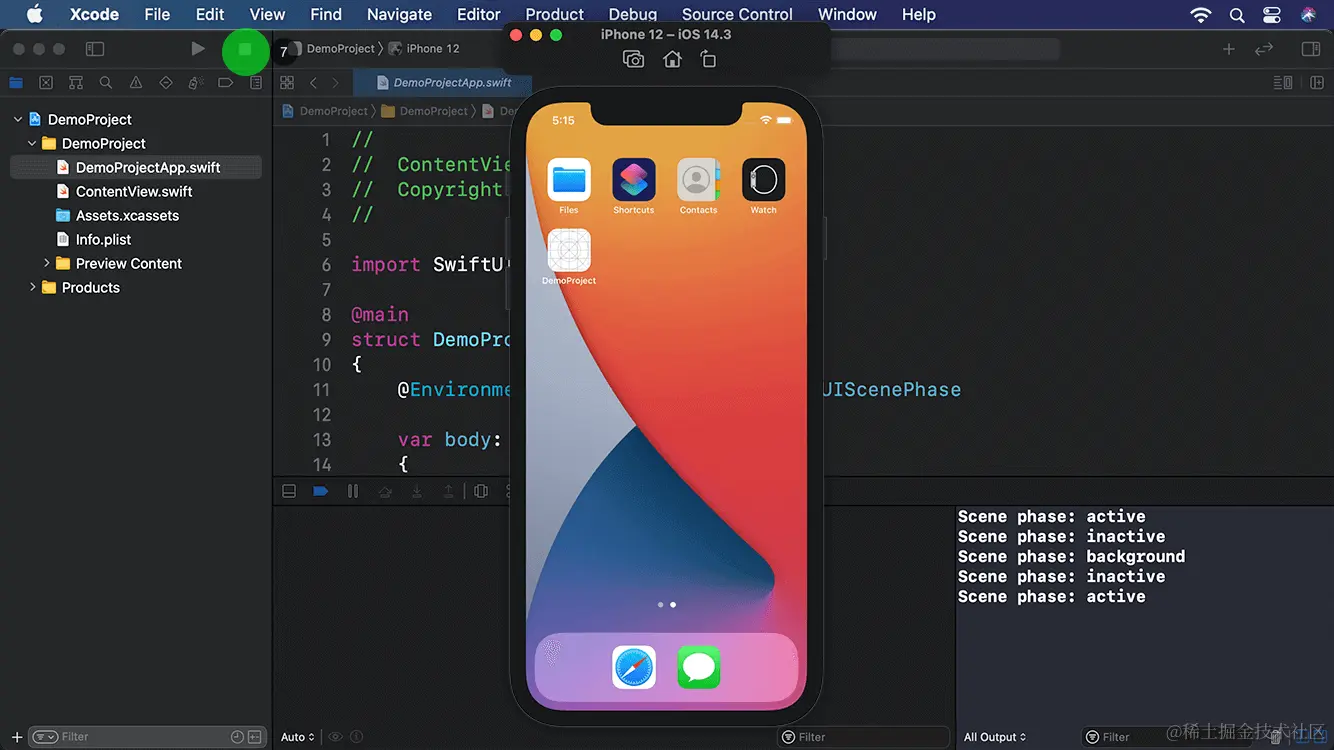Expand the Preview Content folder

point(46,264)
